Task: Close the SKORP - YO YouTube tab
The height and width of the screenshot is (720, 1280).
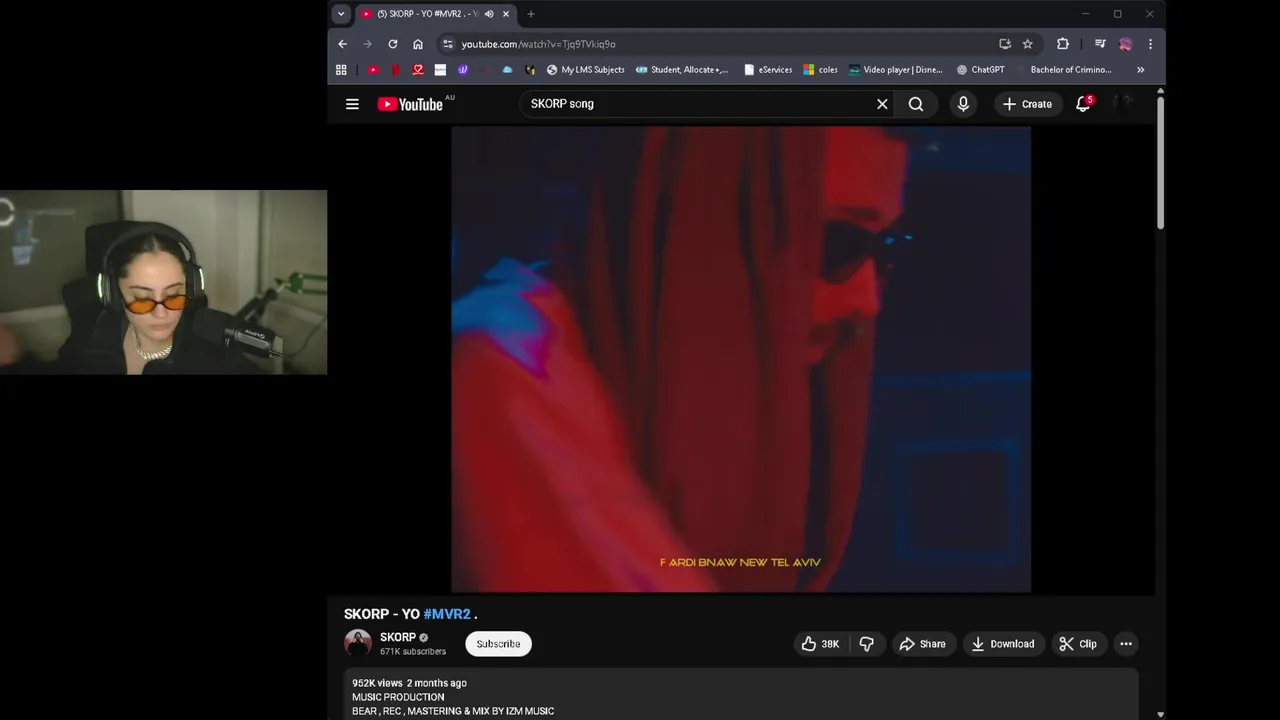Action: (505, 14)
